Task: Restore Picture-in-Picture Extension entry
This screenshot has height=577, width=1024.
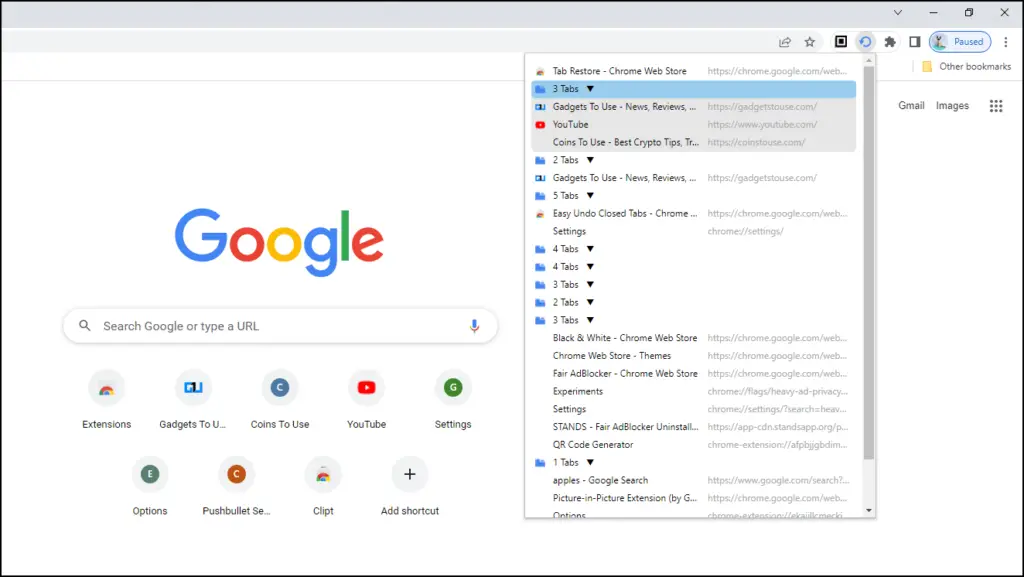Action: (x=694, y=498)
